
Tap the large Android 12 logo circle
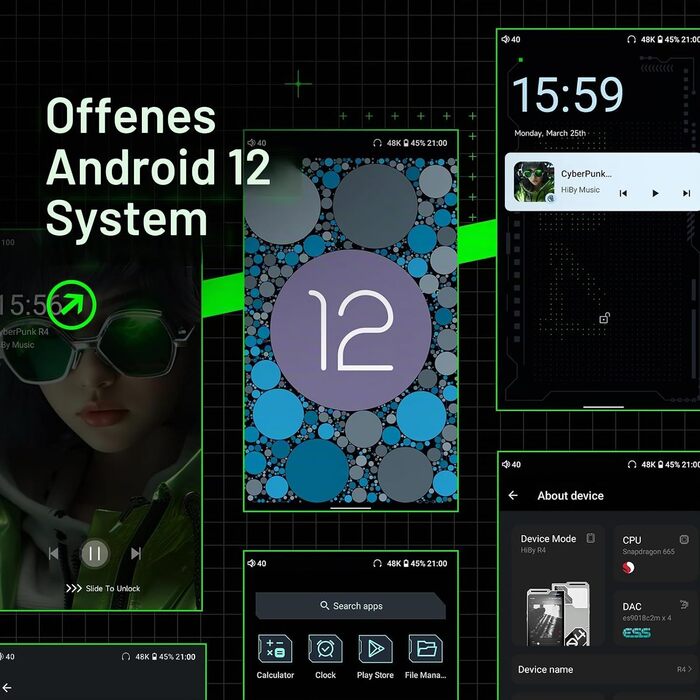351,330
